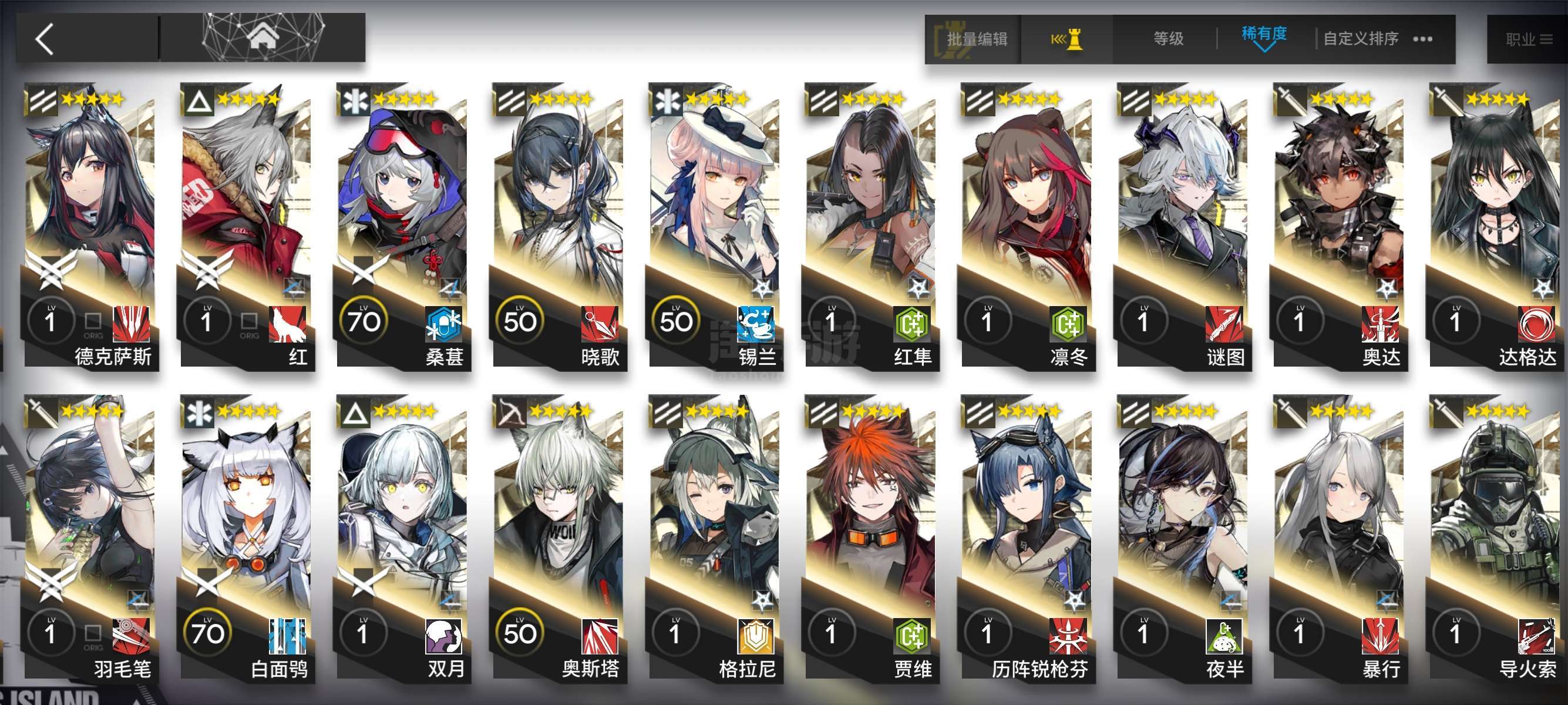The height and width of the screenshot is (705, 1568).
Task: Open the three-dots more options
Action: (1422, 39)
